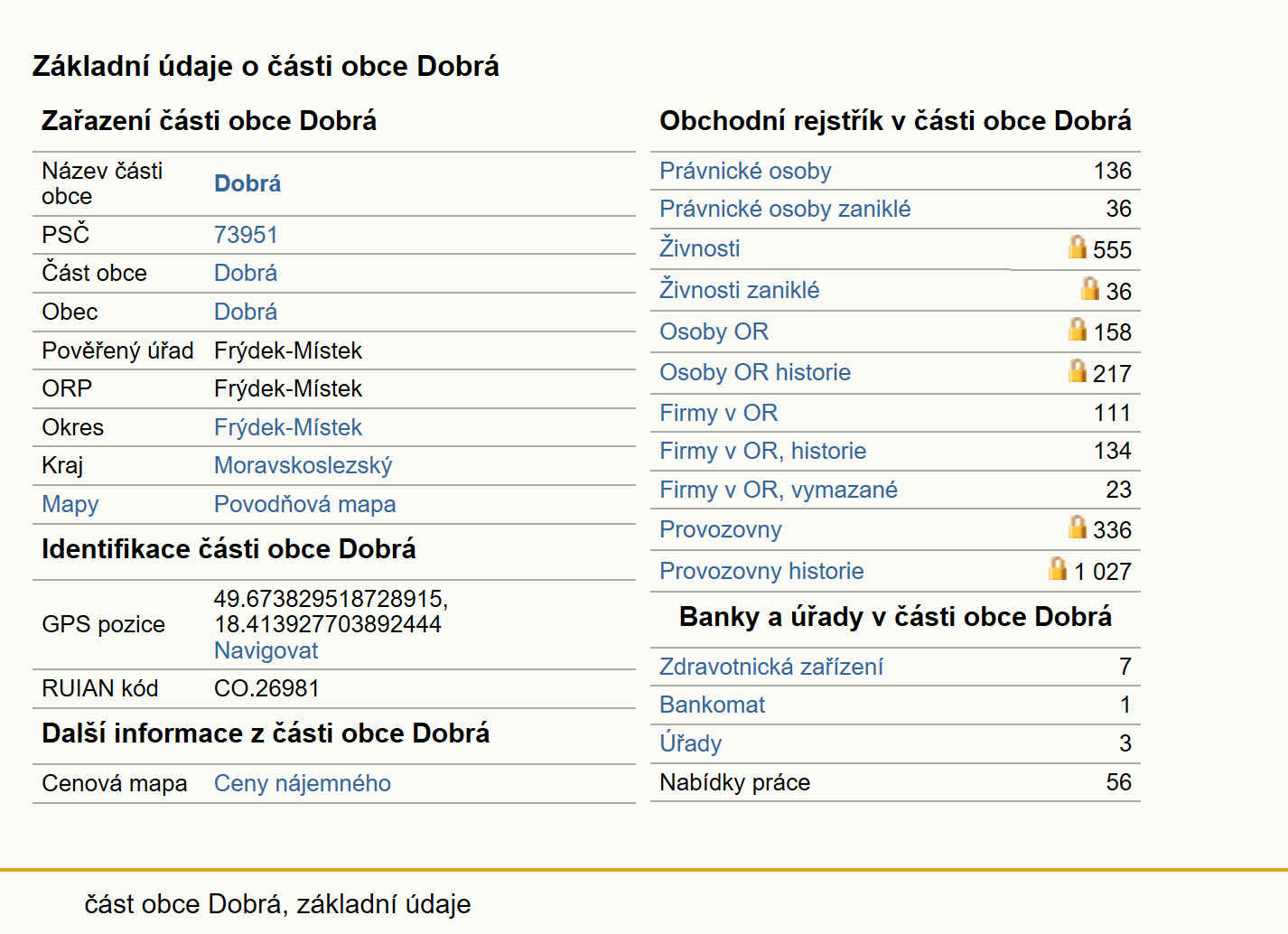Click the lock icon beside Živnosti count
The width and height of the screenshot is (1288, 934).
pos(1078,247)
